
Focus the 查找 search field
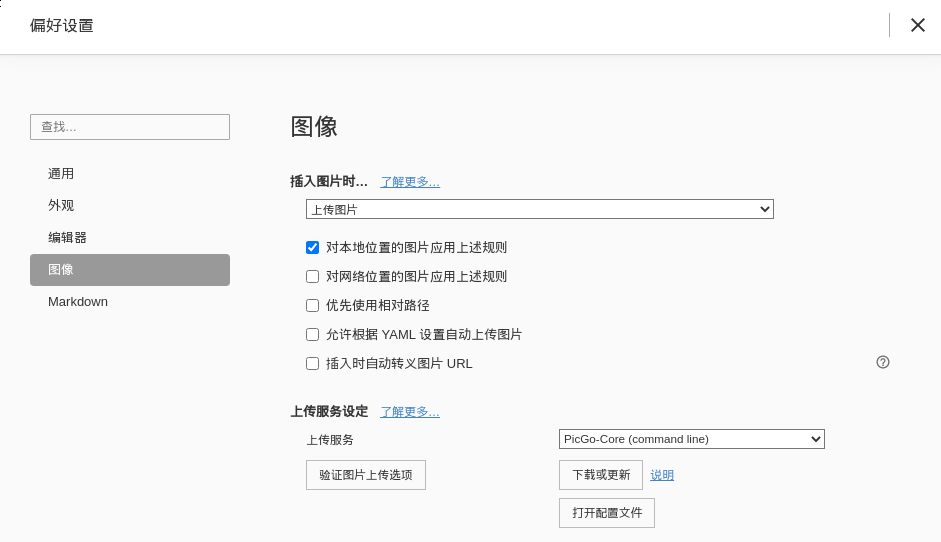[x=130, y=127]
